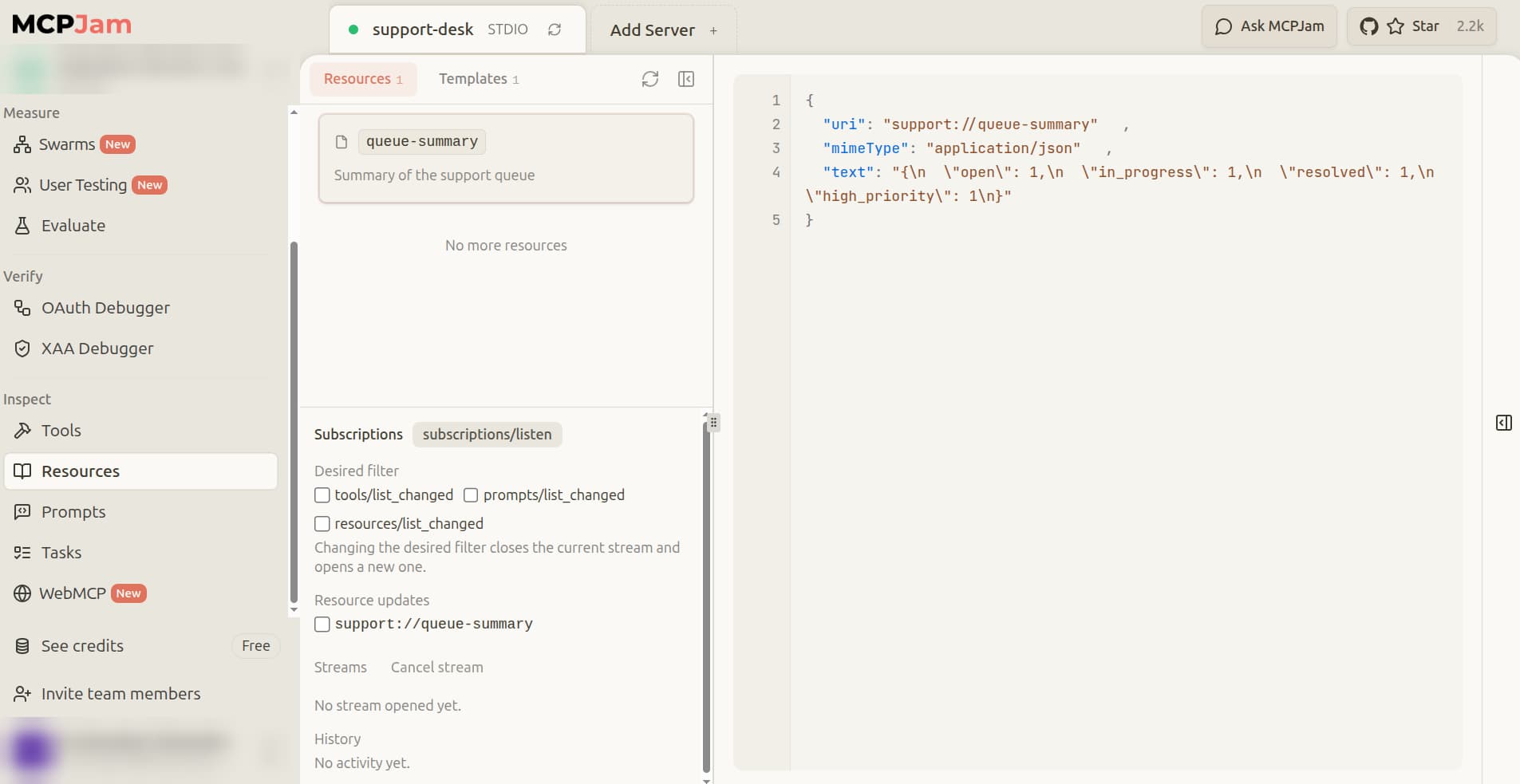This screenshot has width=1520, height=784.
Task: Click the left sidebar vertical scrollbar
Action: [x=294, y=423]
